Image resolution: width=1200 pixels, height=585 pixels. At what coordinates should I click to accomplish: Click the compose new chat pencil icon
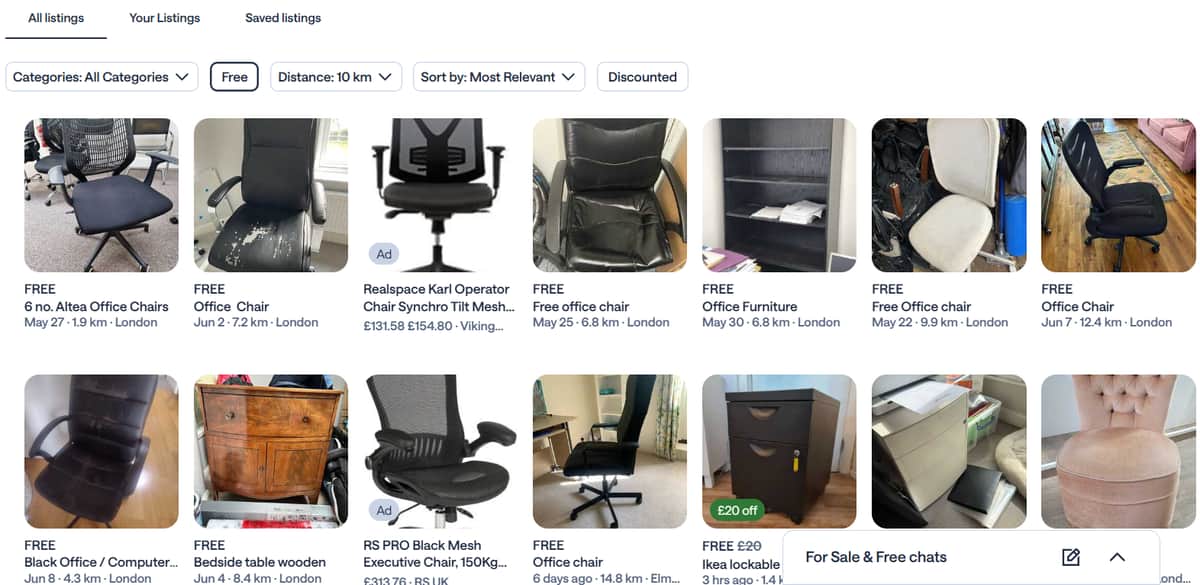[x=1071, y=557]
